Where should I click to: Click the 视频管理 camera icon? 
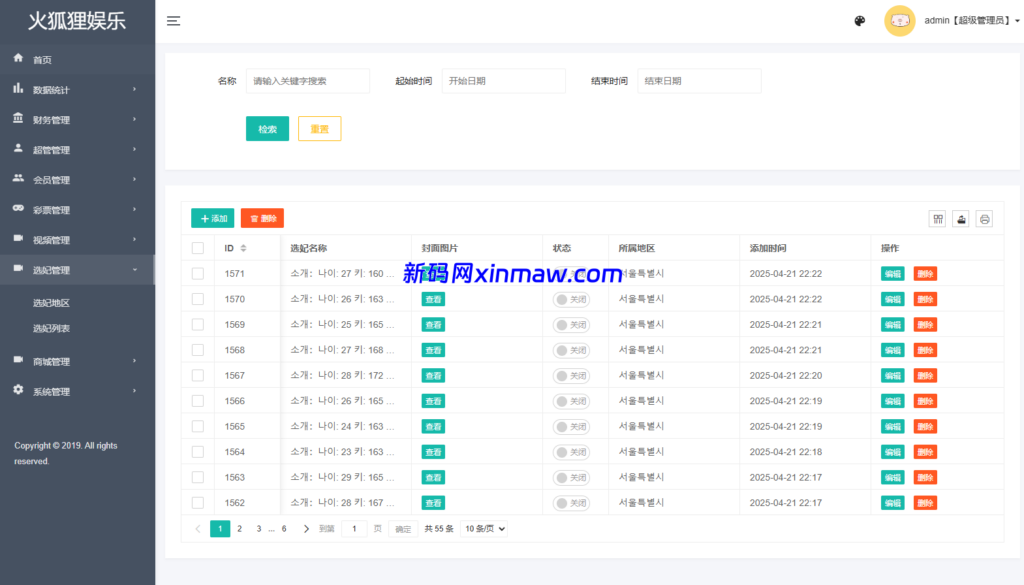coord(18,238)
